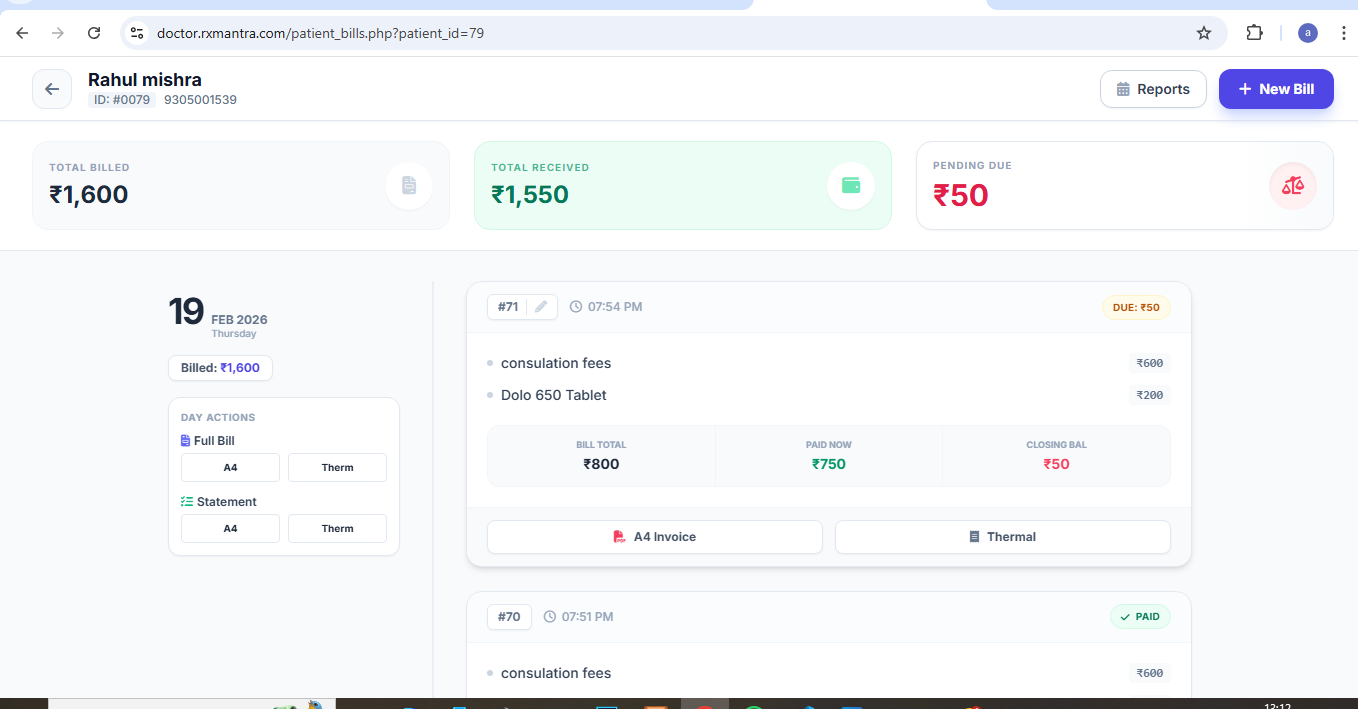Image resolution: width=1358 pixels, height=709 pixels.
Task: Click the pencil edit icon on bill #71
Action: click(x=541, y=307)
